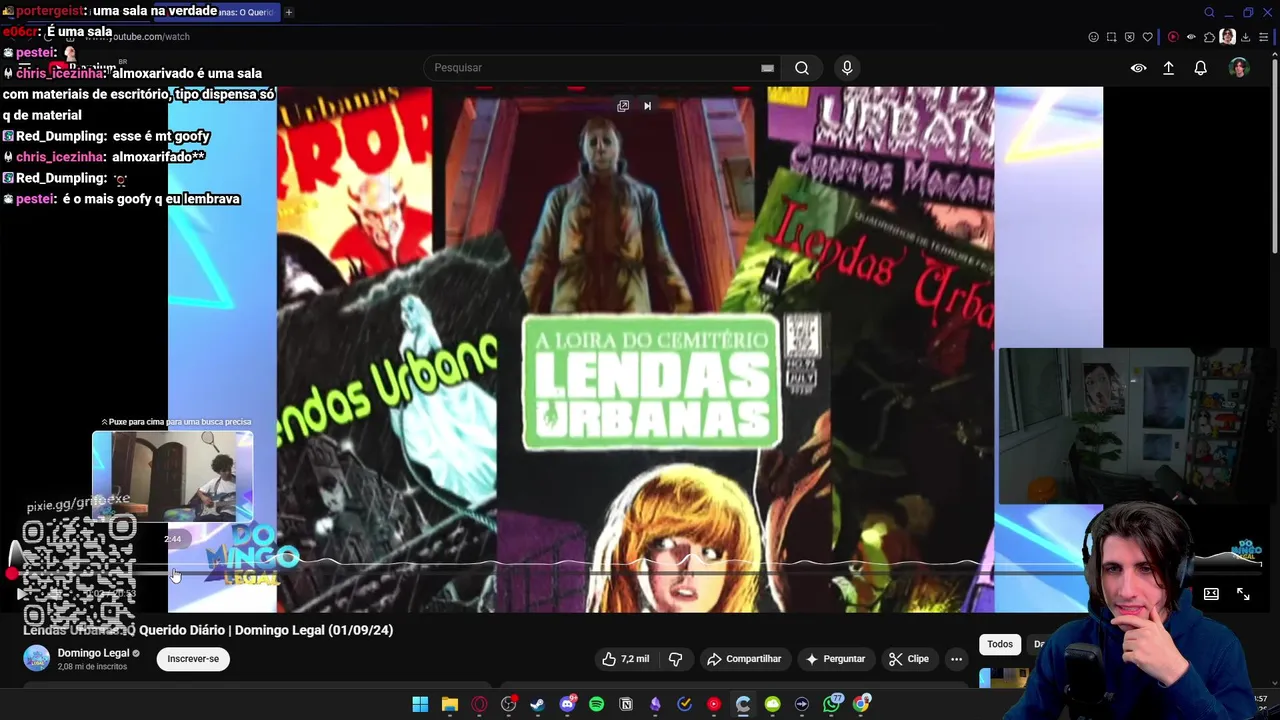Click the Compartilhar button
Screen dimensions: 1280x720
[744, 659]
